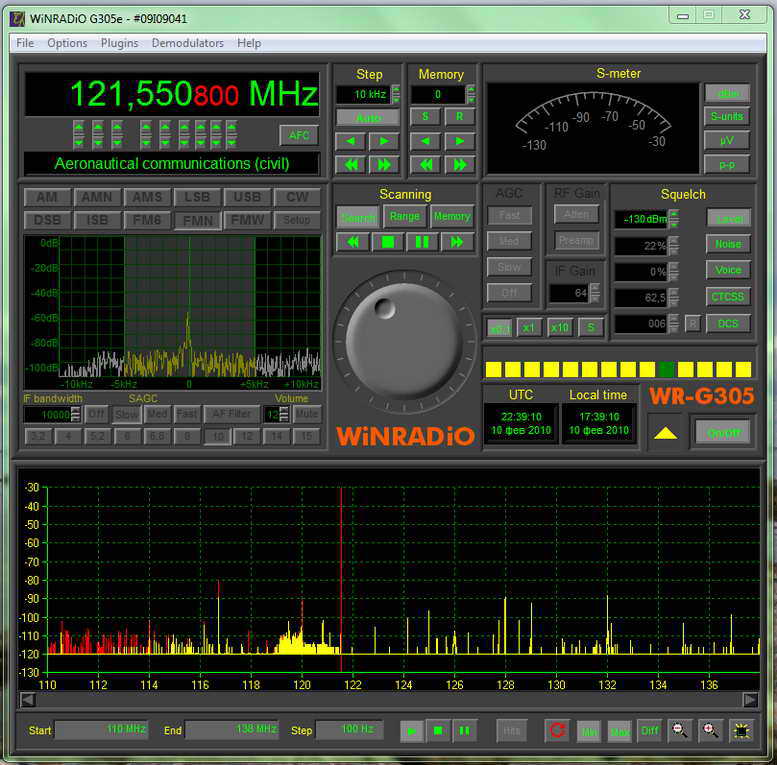Screen dimensions: 777x765
Task: Click the WiNRADiO app icon in title bar
Action: [17, 19]
